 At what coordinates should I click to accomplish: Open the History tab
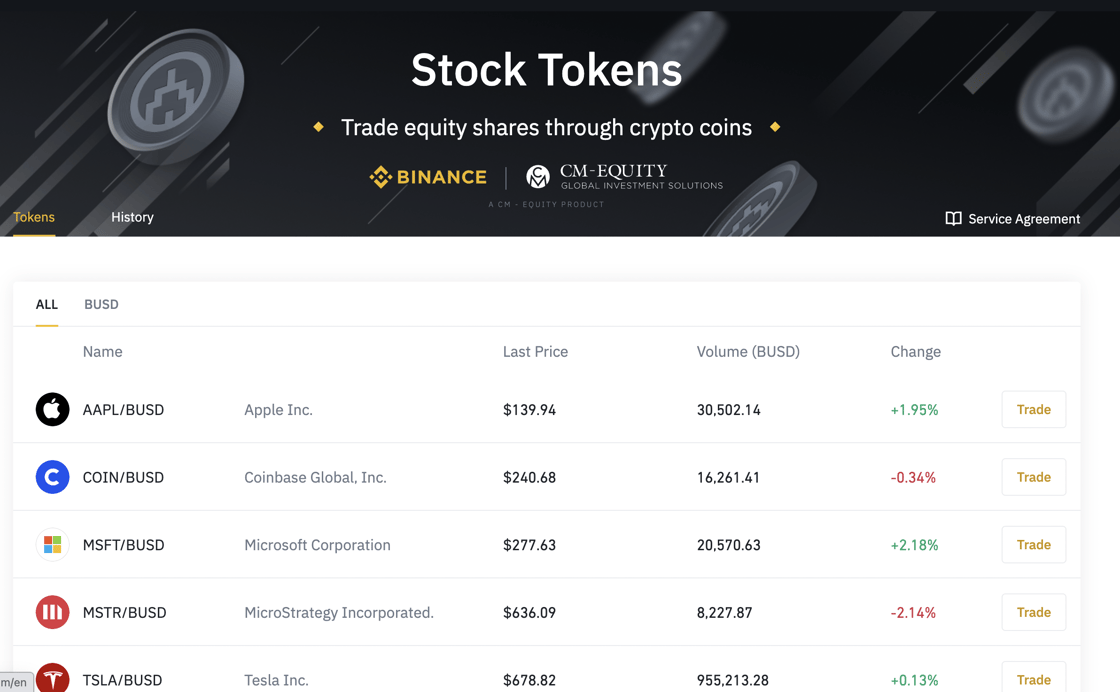[132, 217]
